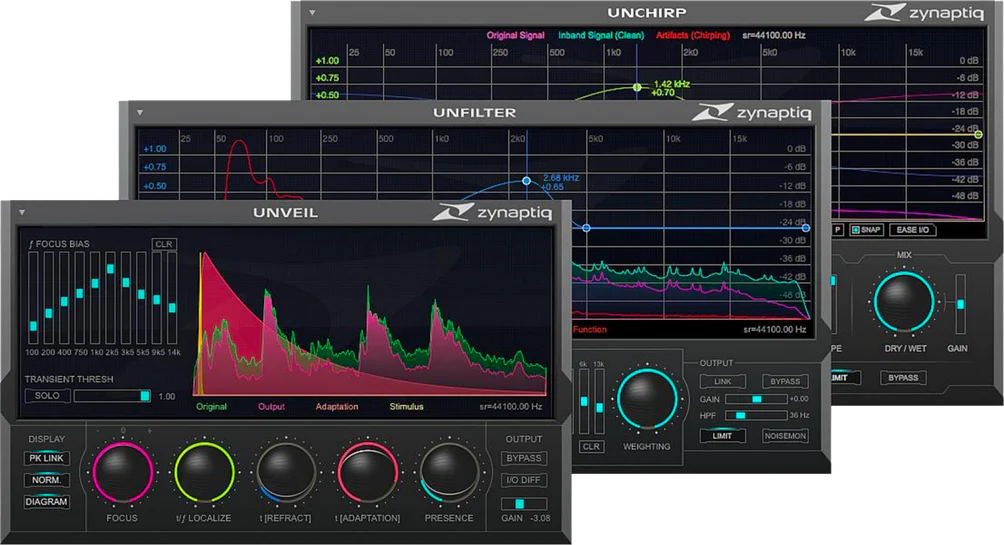1004x545 pixels.
Task: Toggle the I/O DIFF button
Action: tap(524, 480)
